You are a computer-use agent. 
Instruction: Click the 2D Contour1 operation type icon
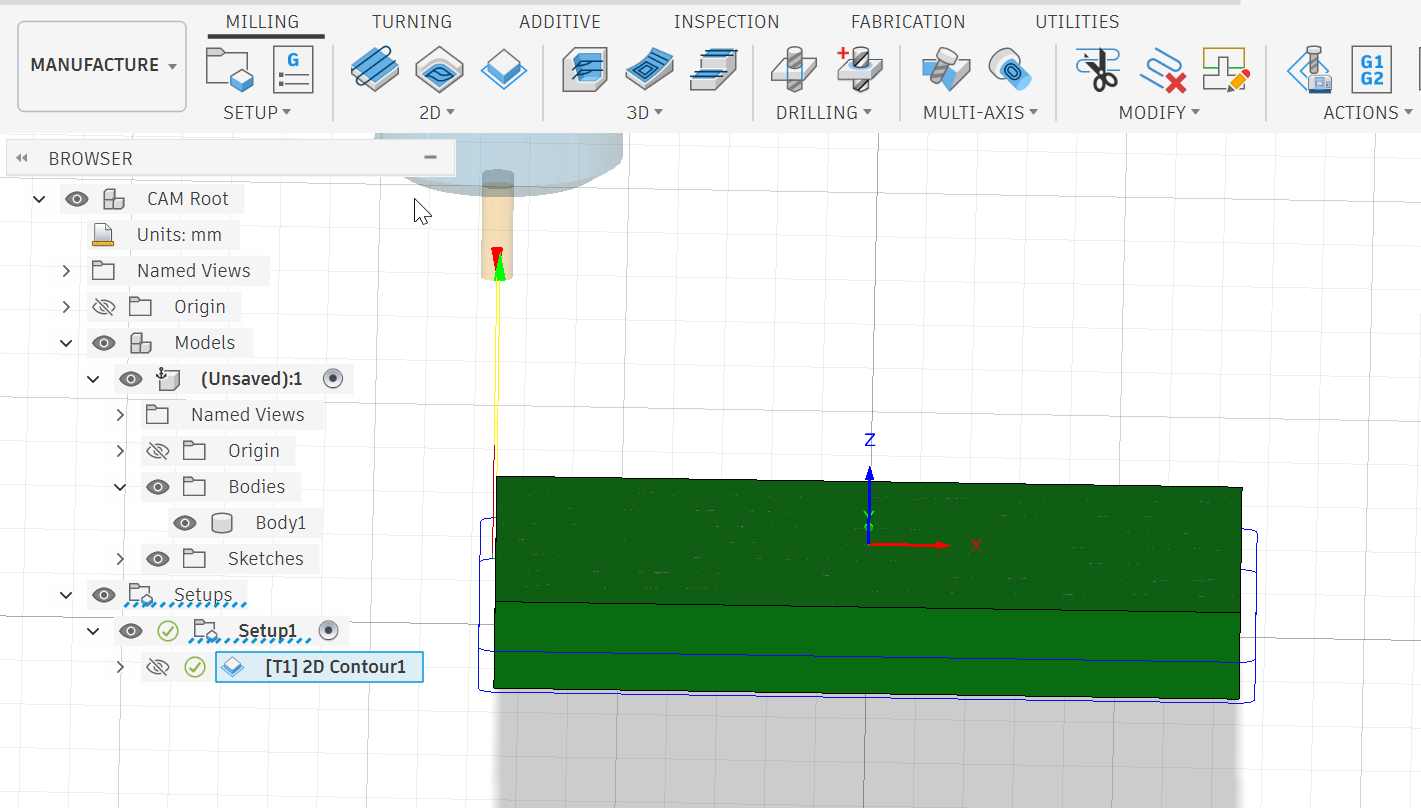tap(233, 667)
